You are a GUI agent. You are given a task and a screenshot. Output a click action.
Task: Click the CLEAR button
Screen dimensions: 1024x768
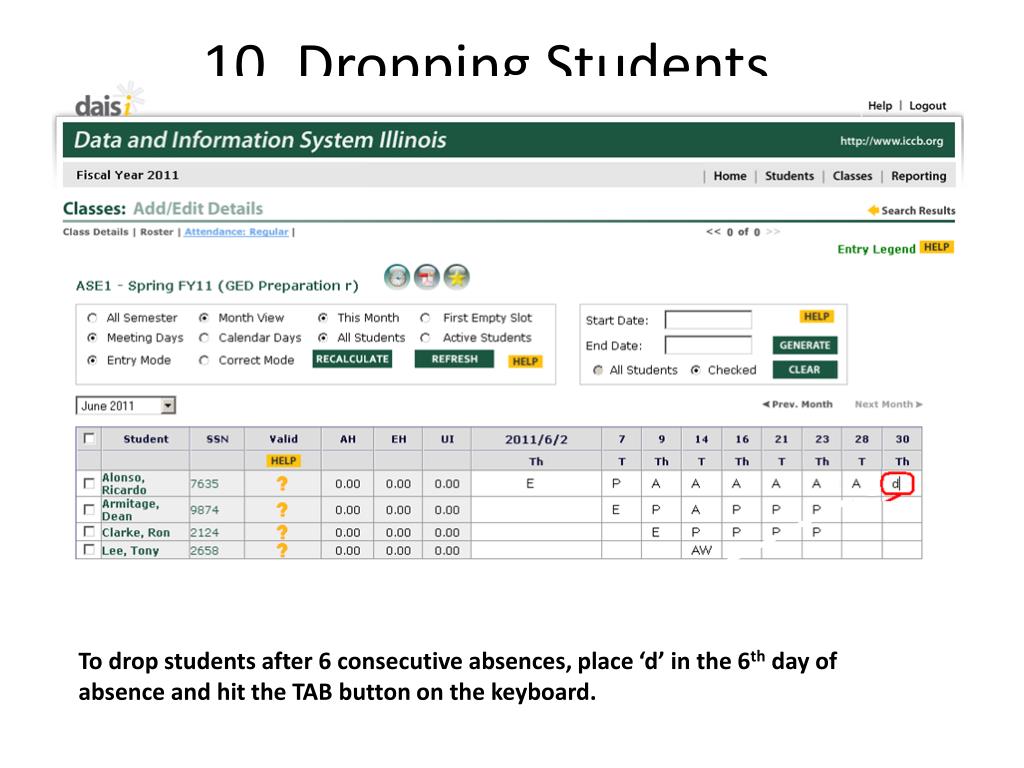point(805,370)
